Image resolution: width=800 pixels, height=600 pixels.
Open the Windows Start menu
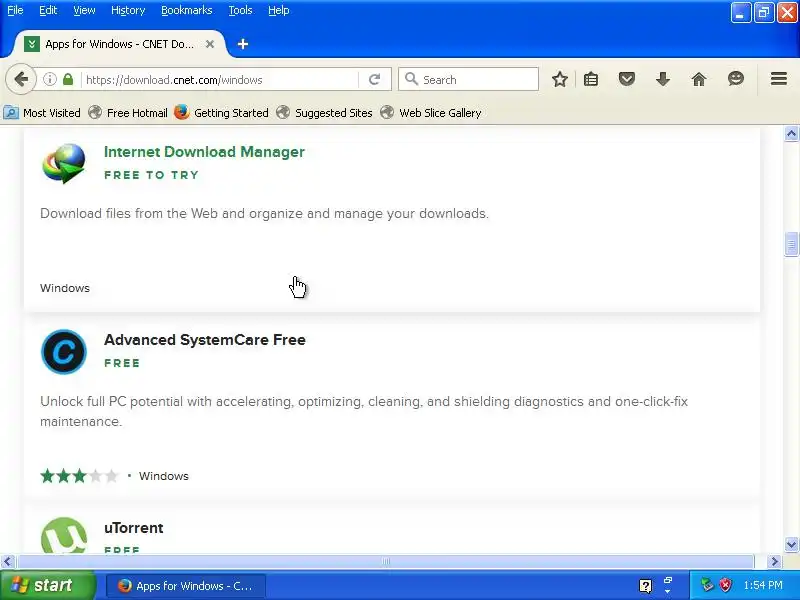click(x=47, y=585)
